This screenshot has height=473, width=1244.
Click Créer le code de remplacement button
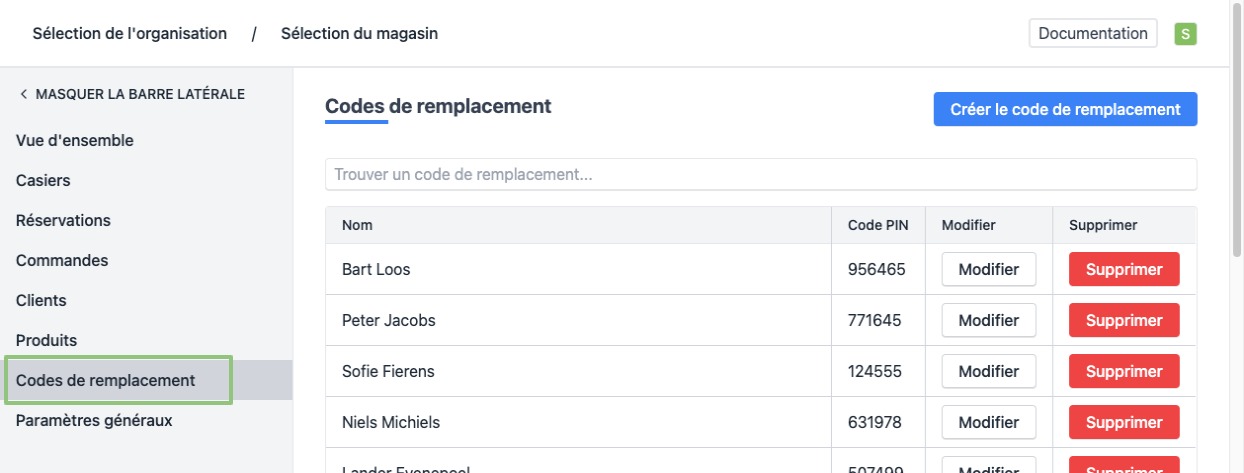click(x=1065, y=110)
